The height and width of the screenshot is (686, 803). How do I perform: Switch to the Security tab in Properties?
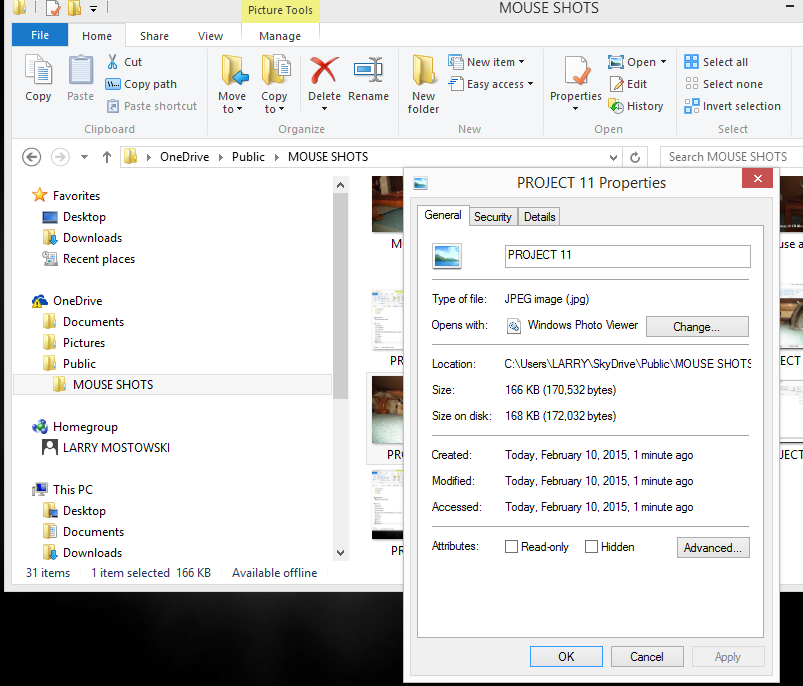pyautogui.click(x=493, y=217)
